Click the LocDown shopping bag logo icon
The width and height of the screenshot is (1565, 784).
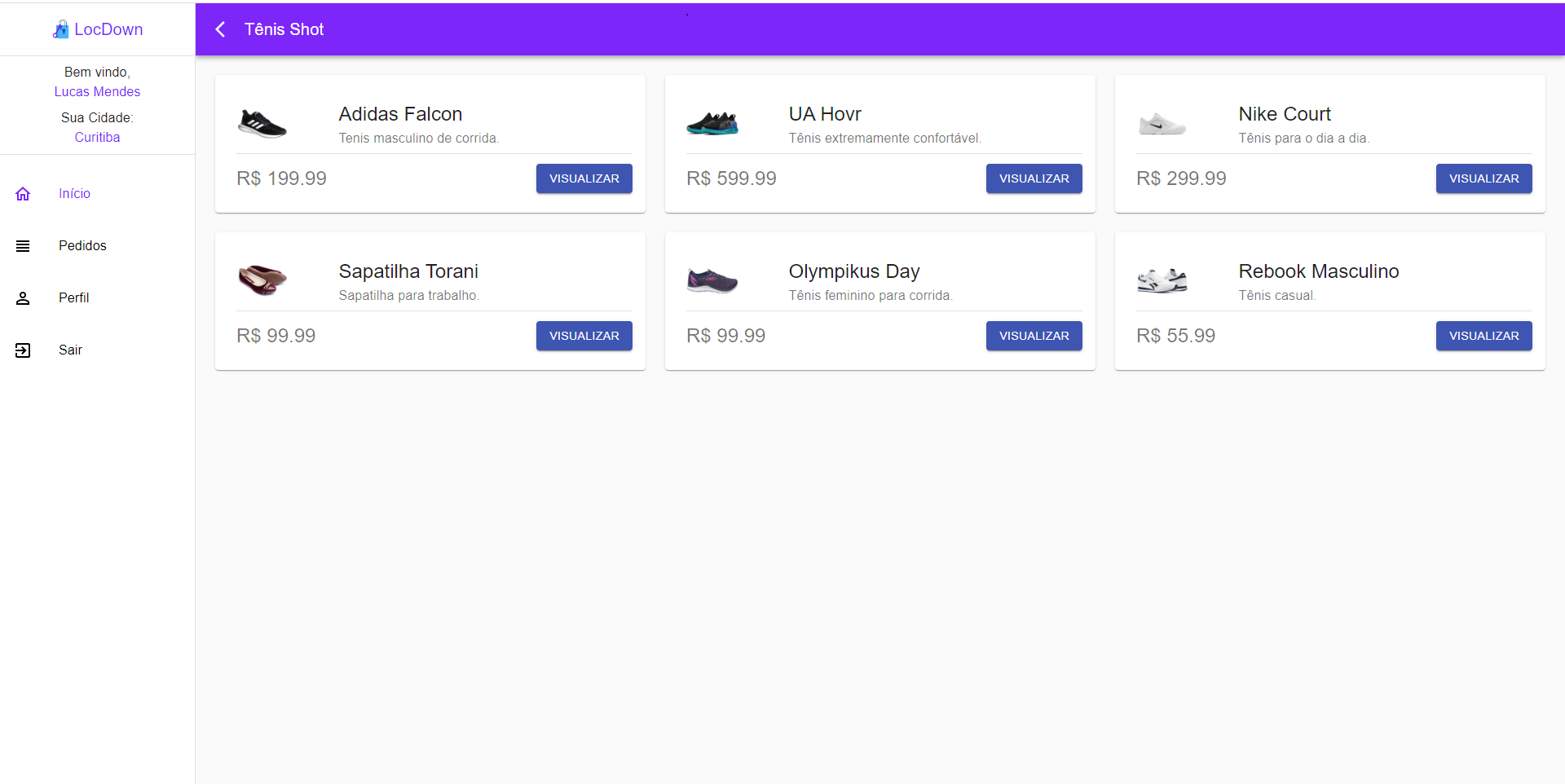pyautogui.click(x=60, y=30)
